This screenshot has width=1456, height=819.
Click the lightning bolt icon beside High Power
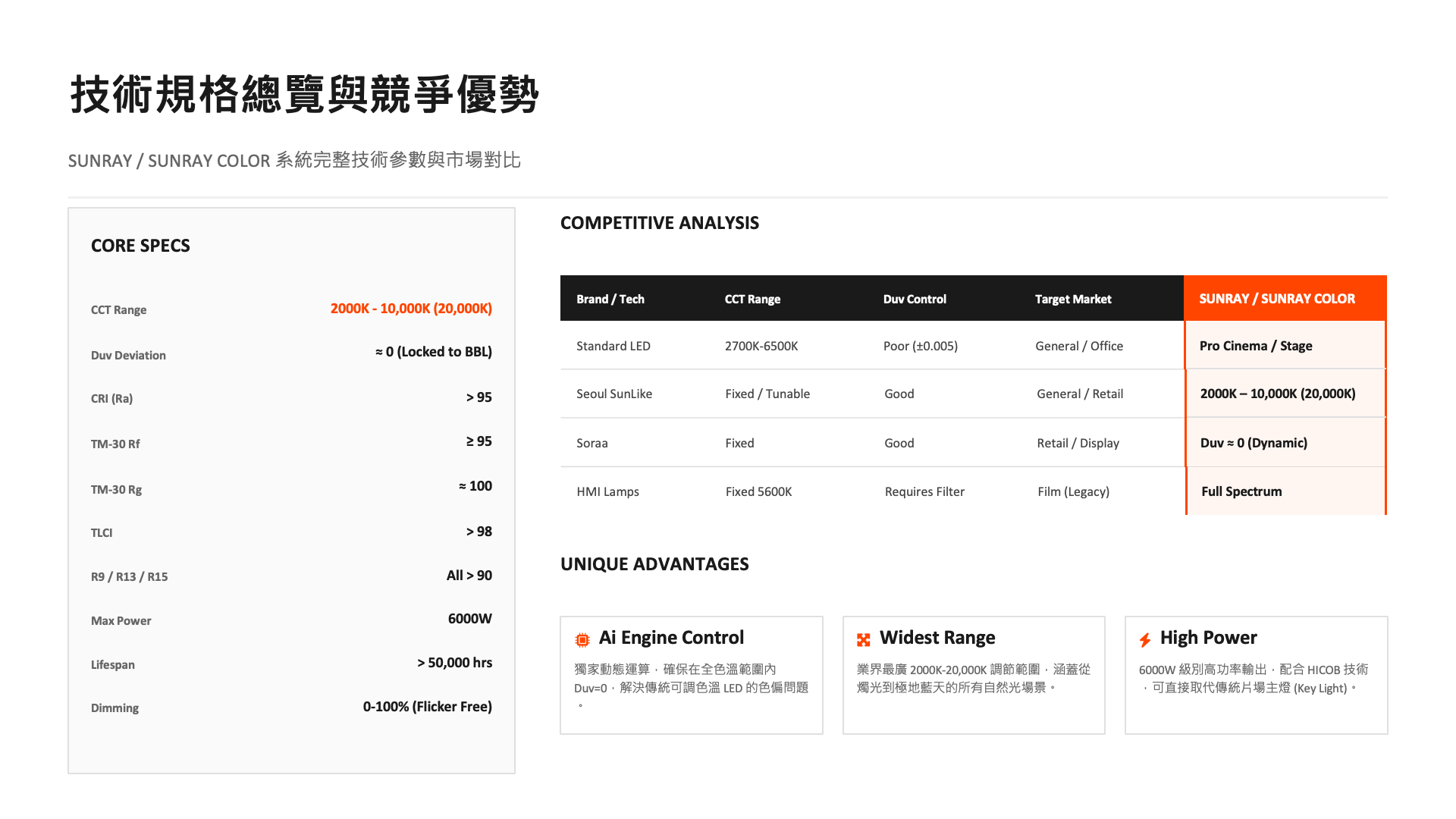pyautogui.click(x=1144, y=640)
